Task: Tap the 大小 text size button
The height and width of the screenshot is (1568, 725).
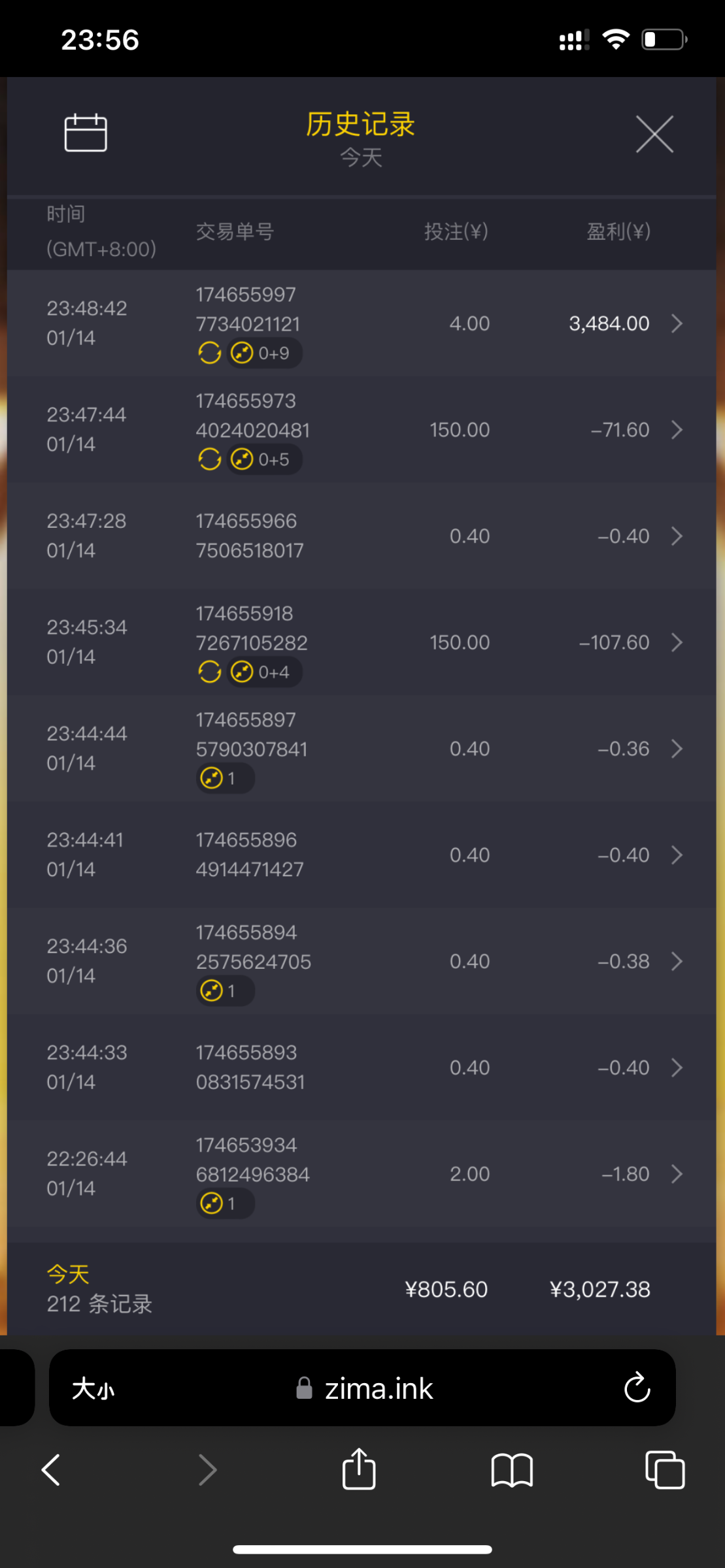Action: tap(93, 1388)
